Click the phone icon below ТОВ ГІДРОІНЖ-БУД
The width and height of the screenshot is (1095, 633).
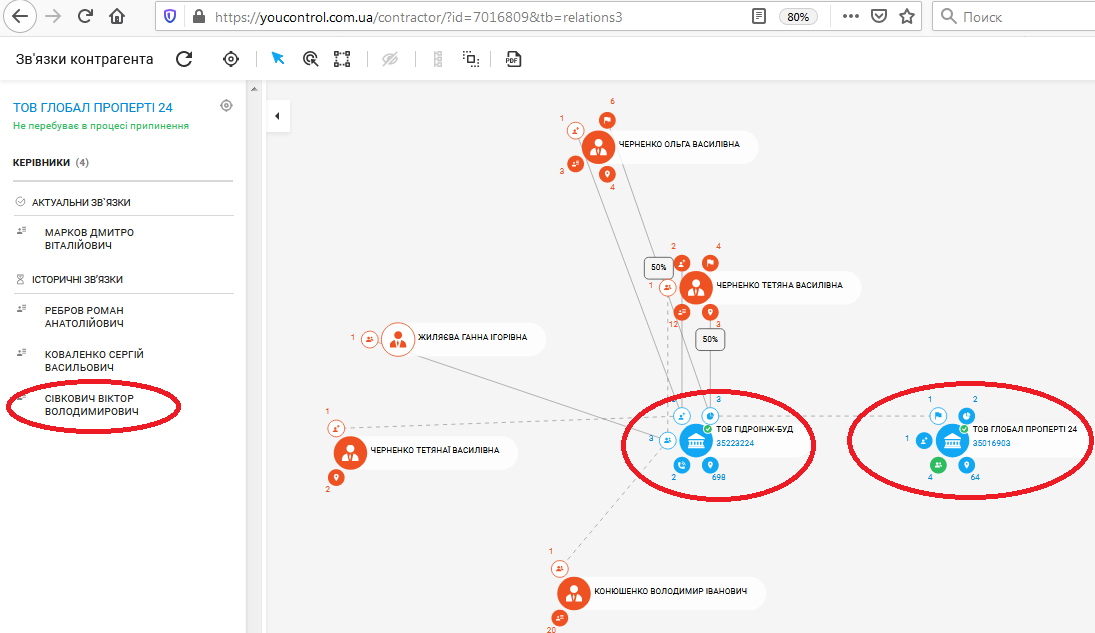(682, 465)
